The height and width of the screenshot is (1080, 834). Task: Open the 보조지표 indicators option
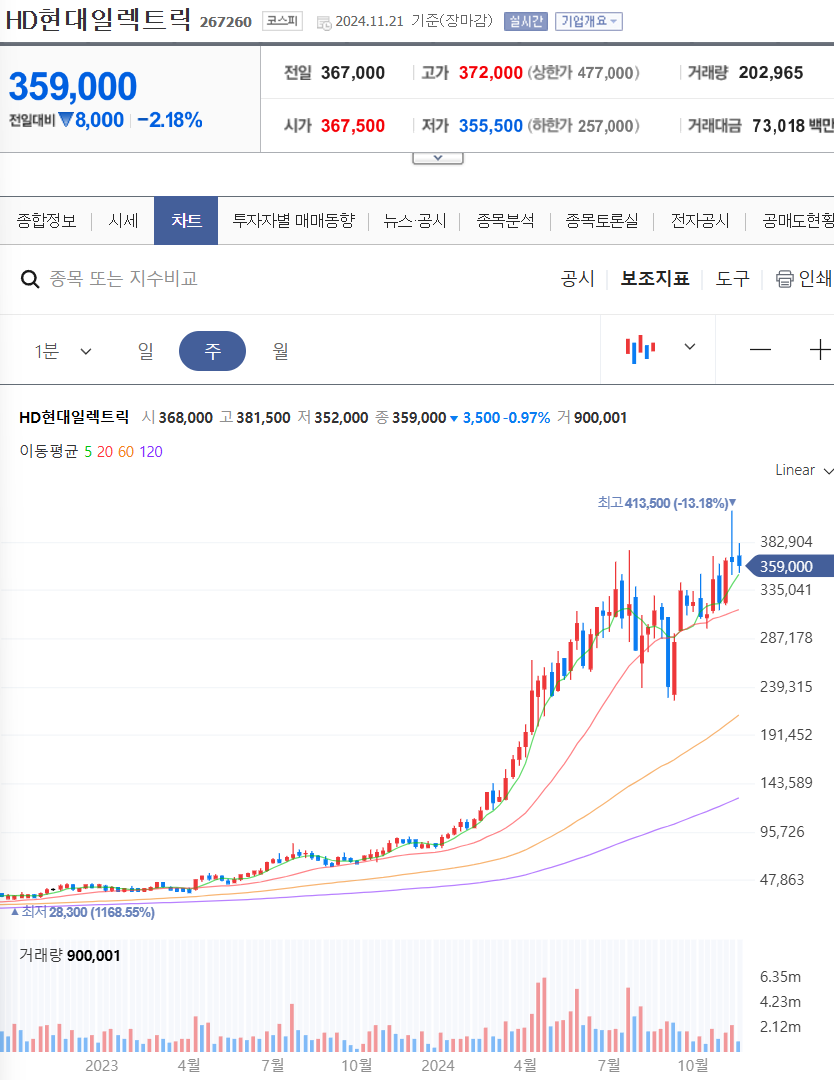point(654,278)
